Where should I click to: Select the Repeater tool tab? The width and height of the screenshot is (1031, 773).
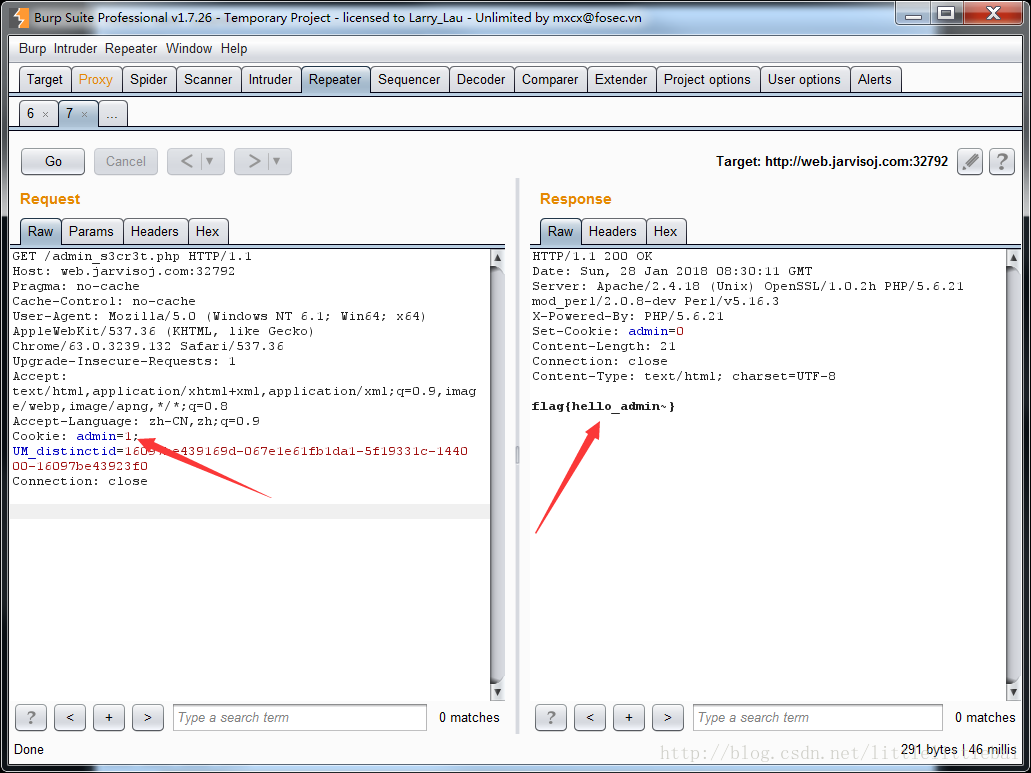point(335,80)
